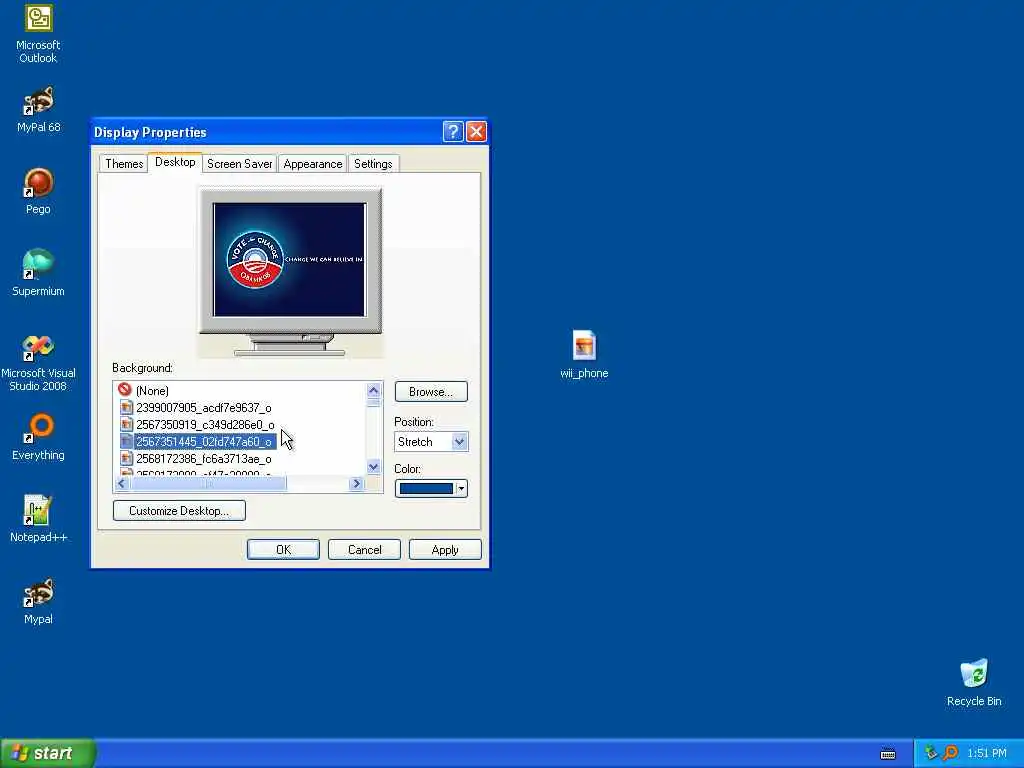Click Cancel in Display Properties
Viewport: 1024px width, 768px height.
click(x=364, y=550)
